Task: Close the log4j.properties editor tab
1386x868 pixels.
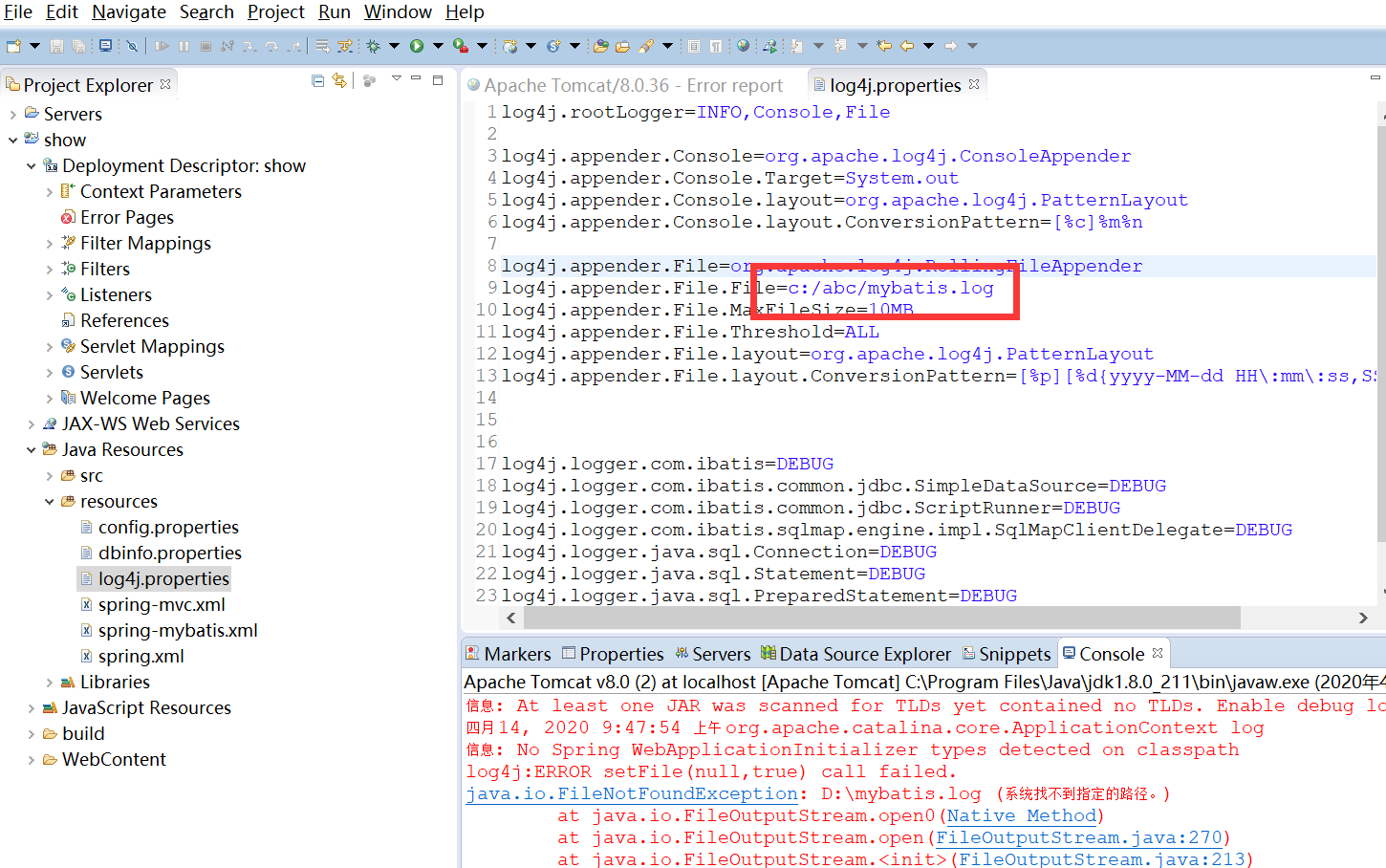Action: (974, 84)
